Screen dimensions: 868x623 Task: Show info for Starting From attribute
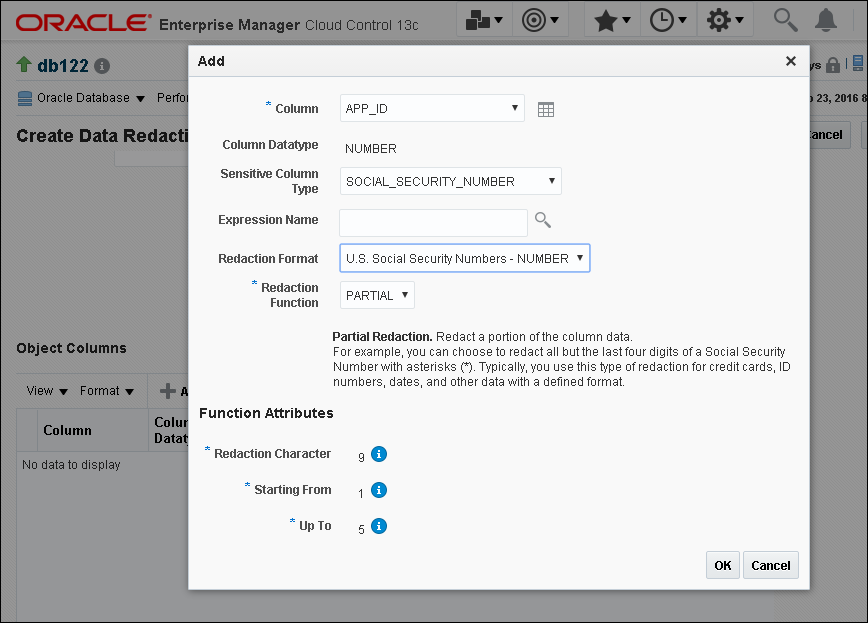(379, 490)
